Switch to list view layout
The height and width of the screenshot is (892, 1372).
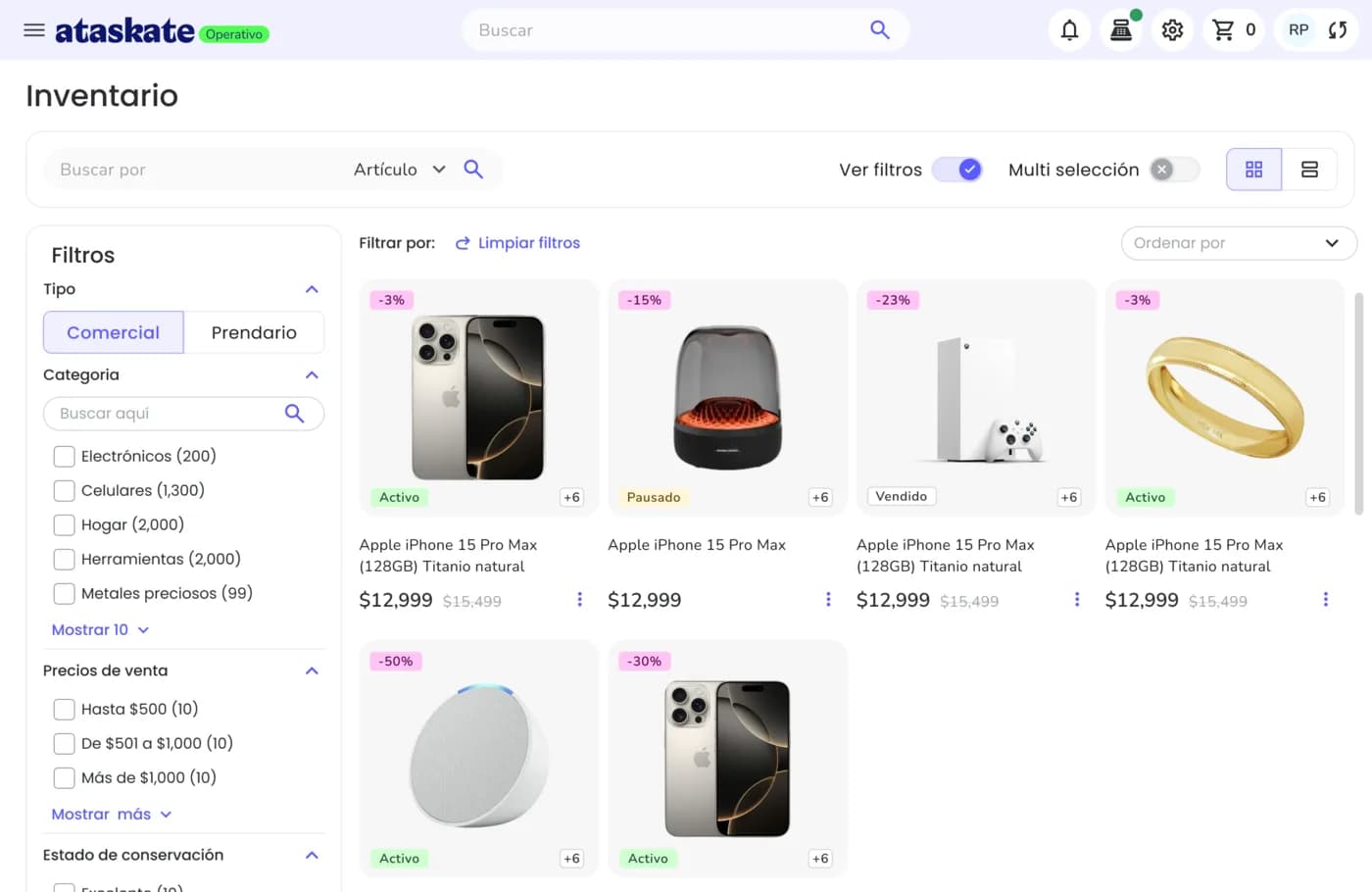[1309, 170]
